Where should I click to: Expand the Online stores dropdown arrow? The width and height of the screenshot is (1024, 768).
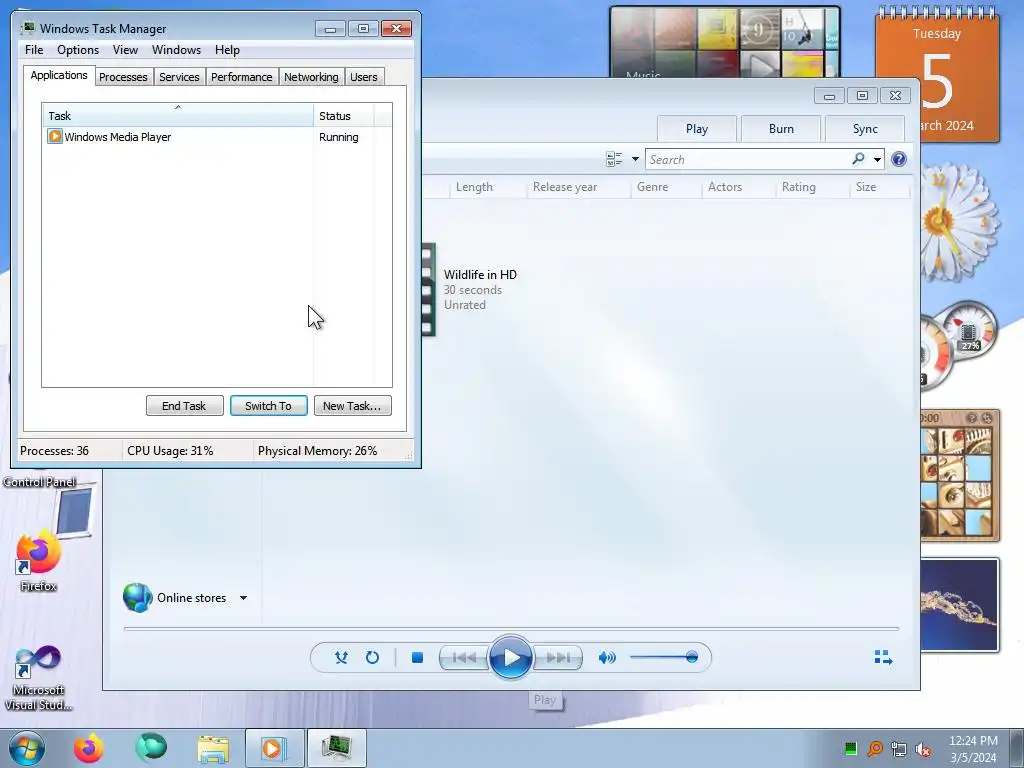pos(243,598)
